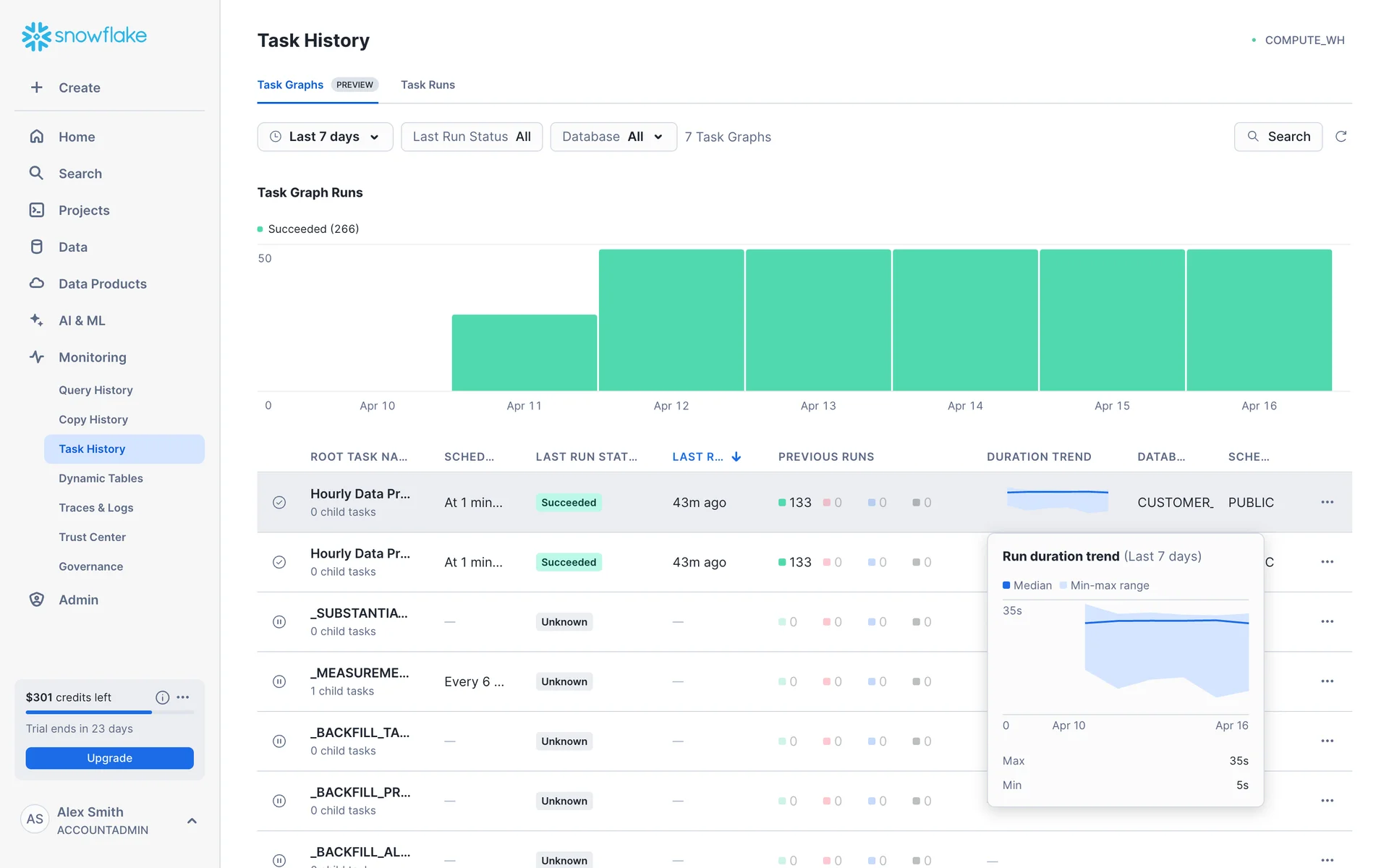Click paused status icon for _MEASUREME... task
This screenshot has height=868, width=1389.
pyautogui.click(x=279, y=681)
